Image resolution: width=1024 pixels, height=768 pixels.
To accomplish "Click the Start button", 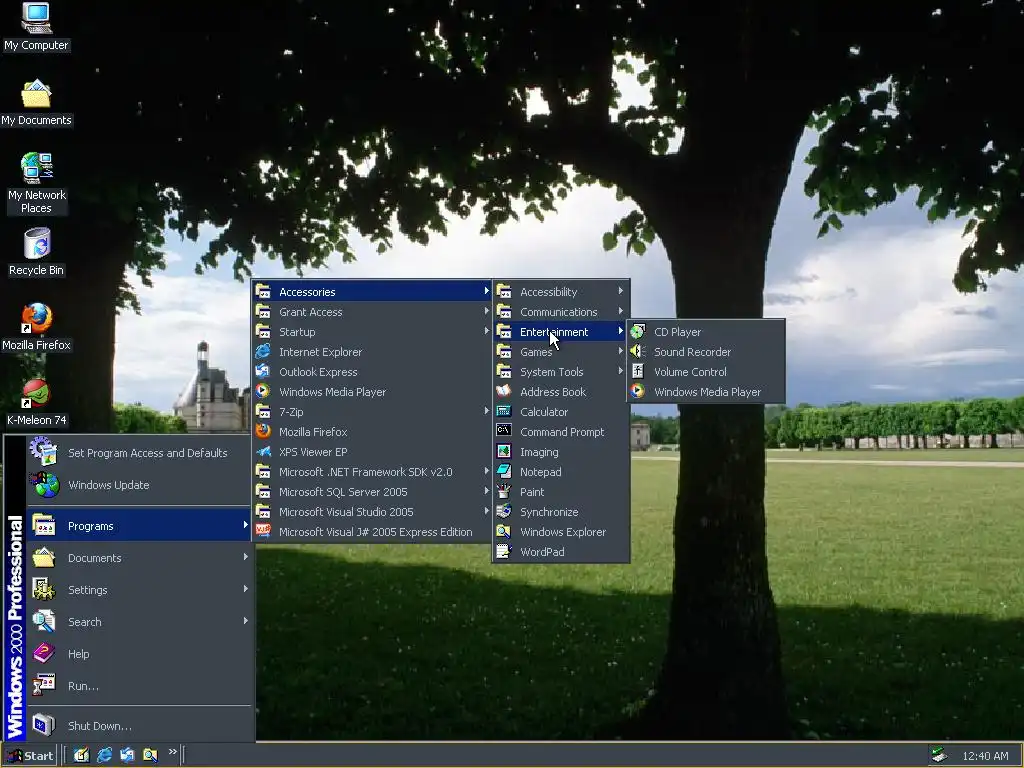I will tap(30, 756).
